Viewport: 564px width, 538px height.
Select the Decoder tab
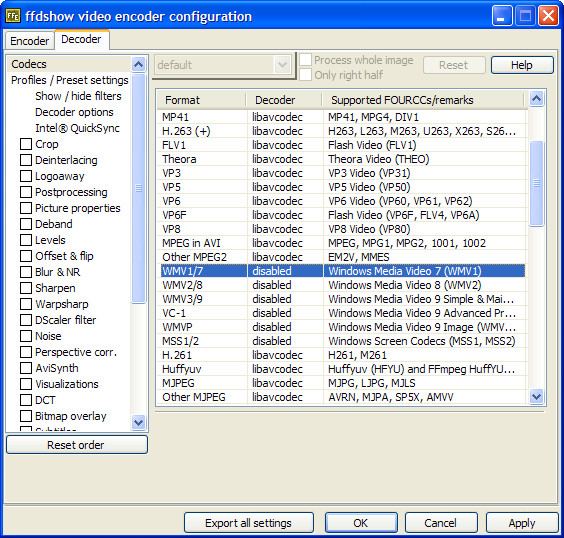(x=81, y=39)
